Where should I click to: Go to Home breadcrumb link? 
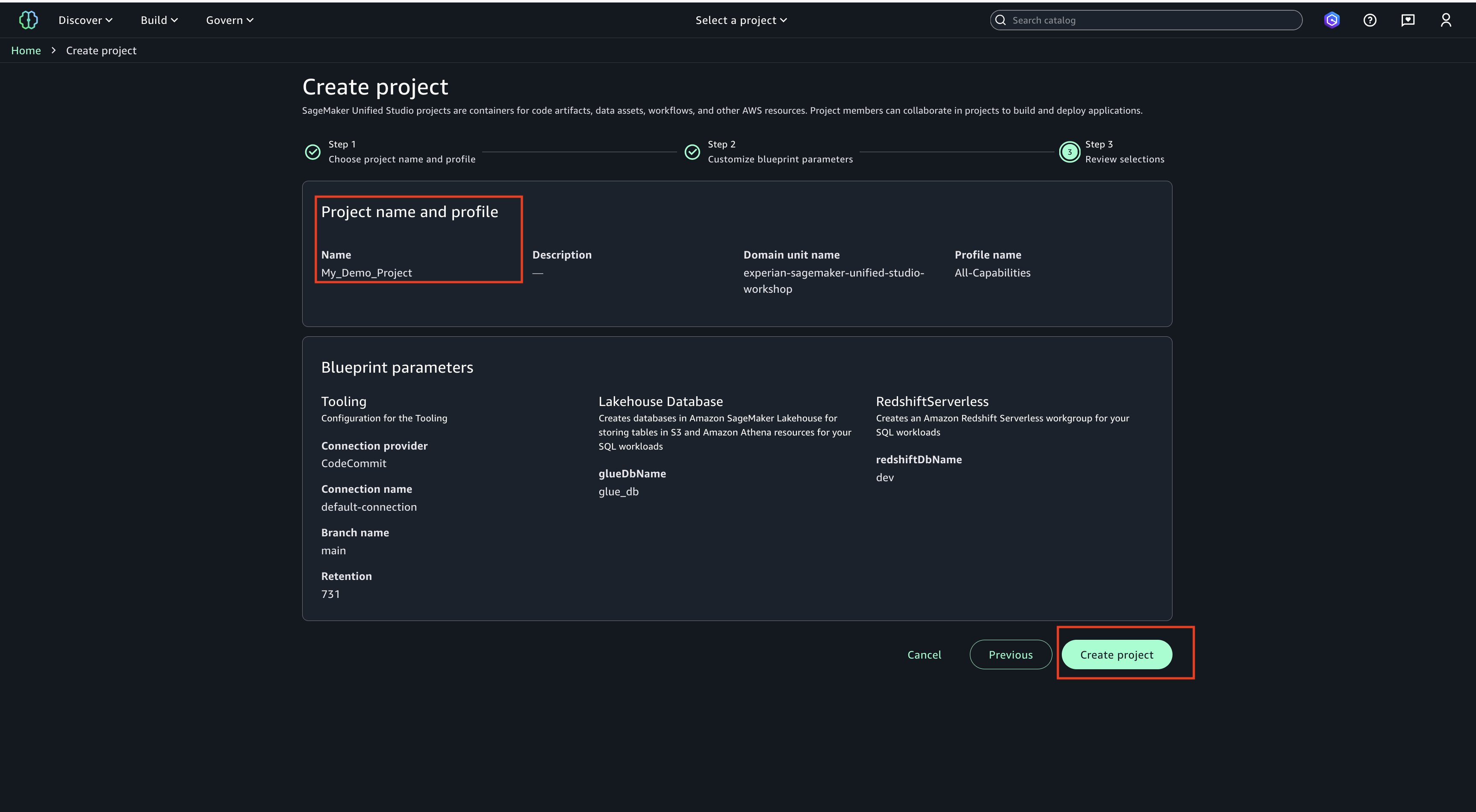click(x=26, y=50)
